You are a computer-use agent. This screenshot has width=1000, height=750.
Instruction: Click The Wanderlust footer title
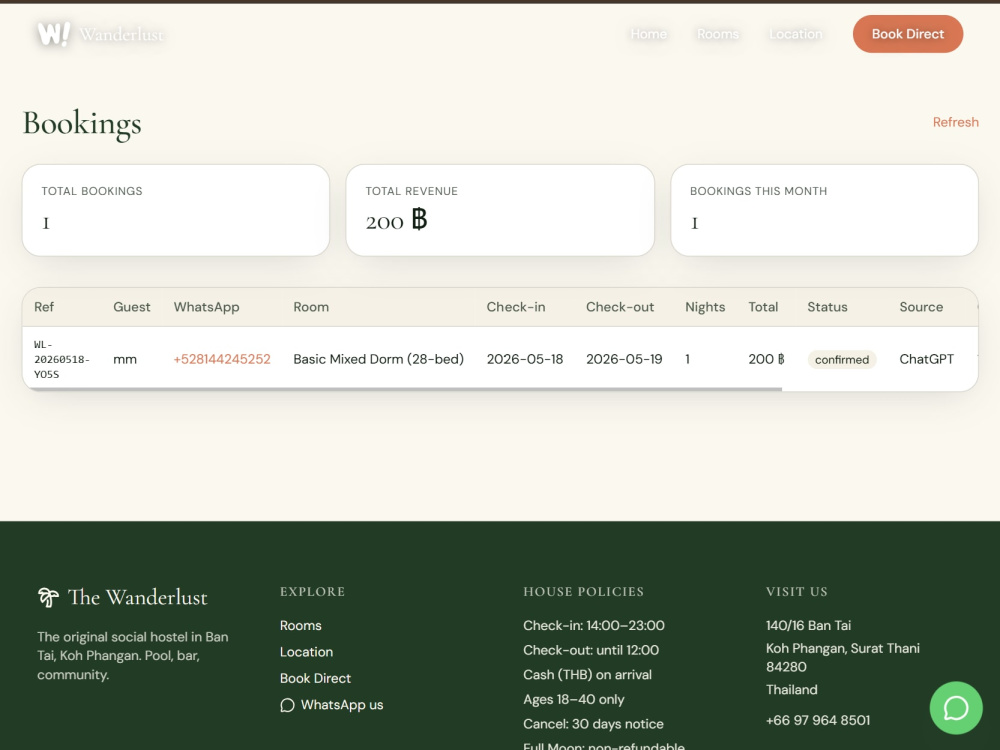(x=137, y=597)
